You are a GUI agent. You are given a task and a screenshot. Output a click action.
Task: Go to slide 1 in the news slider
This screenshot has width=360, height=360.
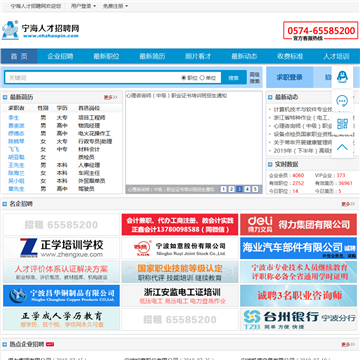click(x=223, y=189)
